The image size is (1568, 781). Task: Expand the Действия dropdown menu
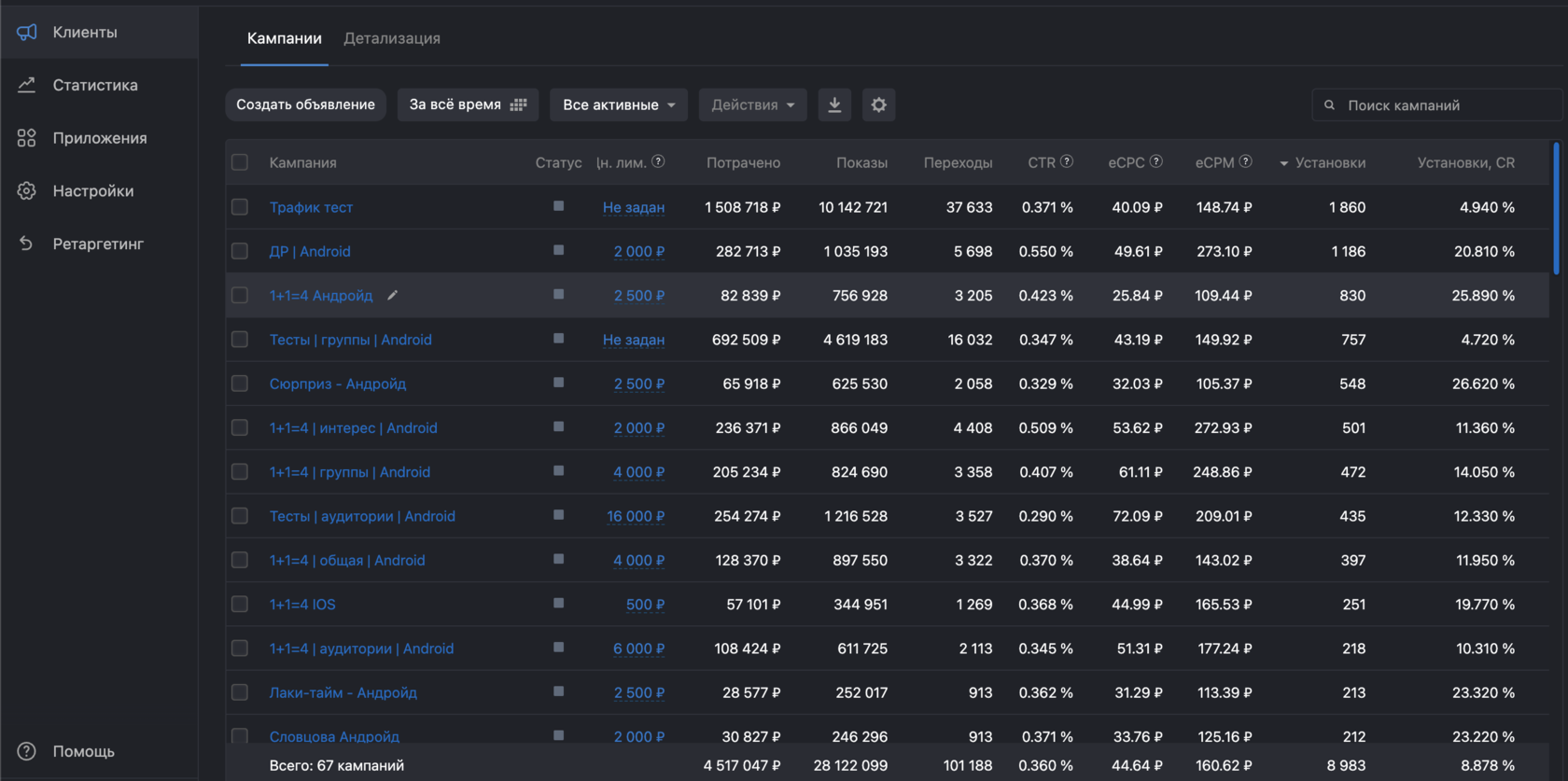pos(752,105)
